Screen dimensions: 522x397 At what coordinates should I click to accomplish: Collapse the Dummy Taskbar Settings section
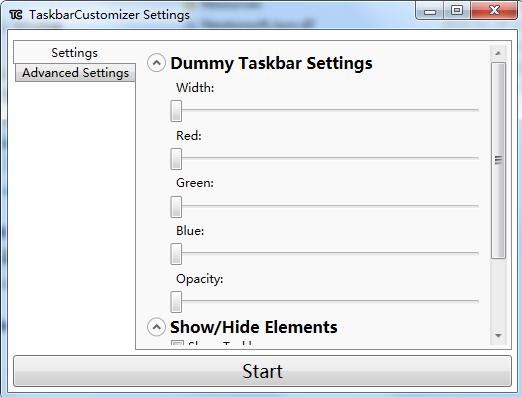pyautogui.click(x=156, y=63)
